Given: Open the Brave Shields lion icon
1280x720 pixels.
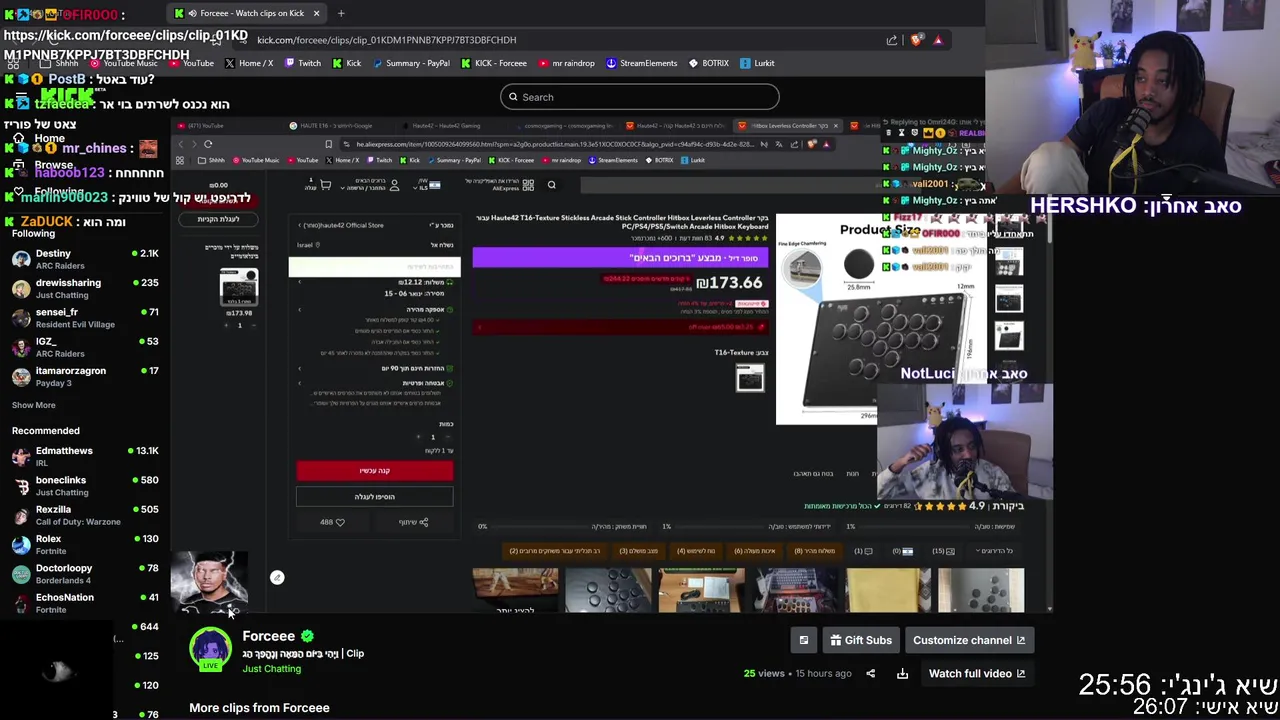Looking at the screenshot, I should pyautogui.click(x=916, y=40).
